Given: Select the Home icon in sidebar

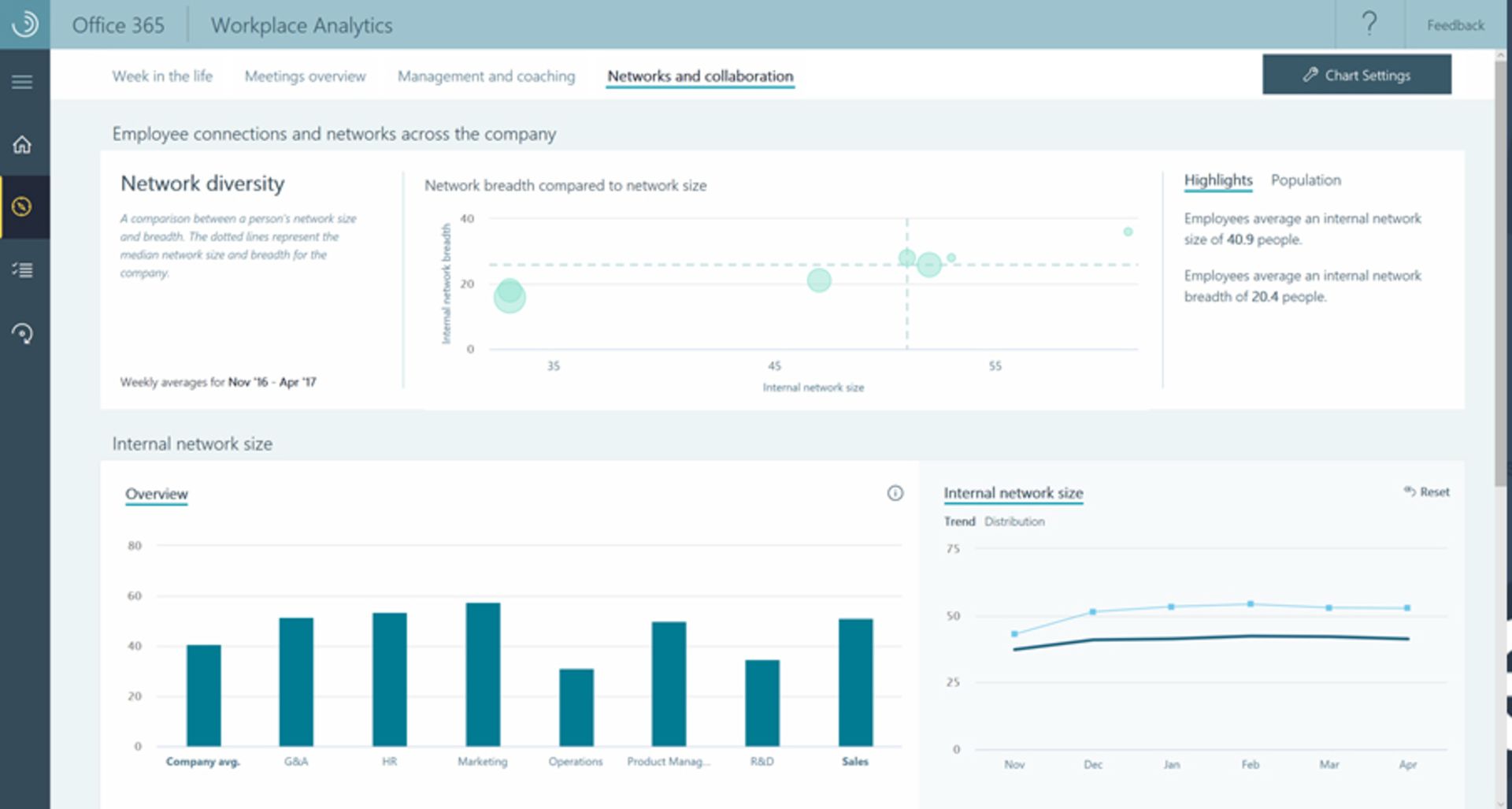Looking at the screenshot, I should pyautogui.click(x=23, y=145).
